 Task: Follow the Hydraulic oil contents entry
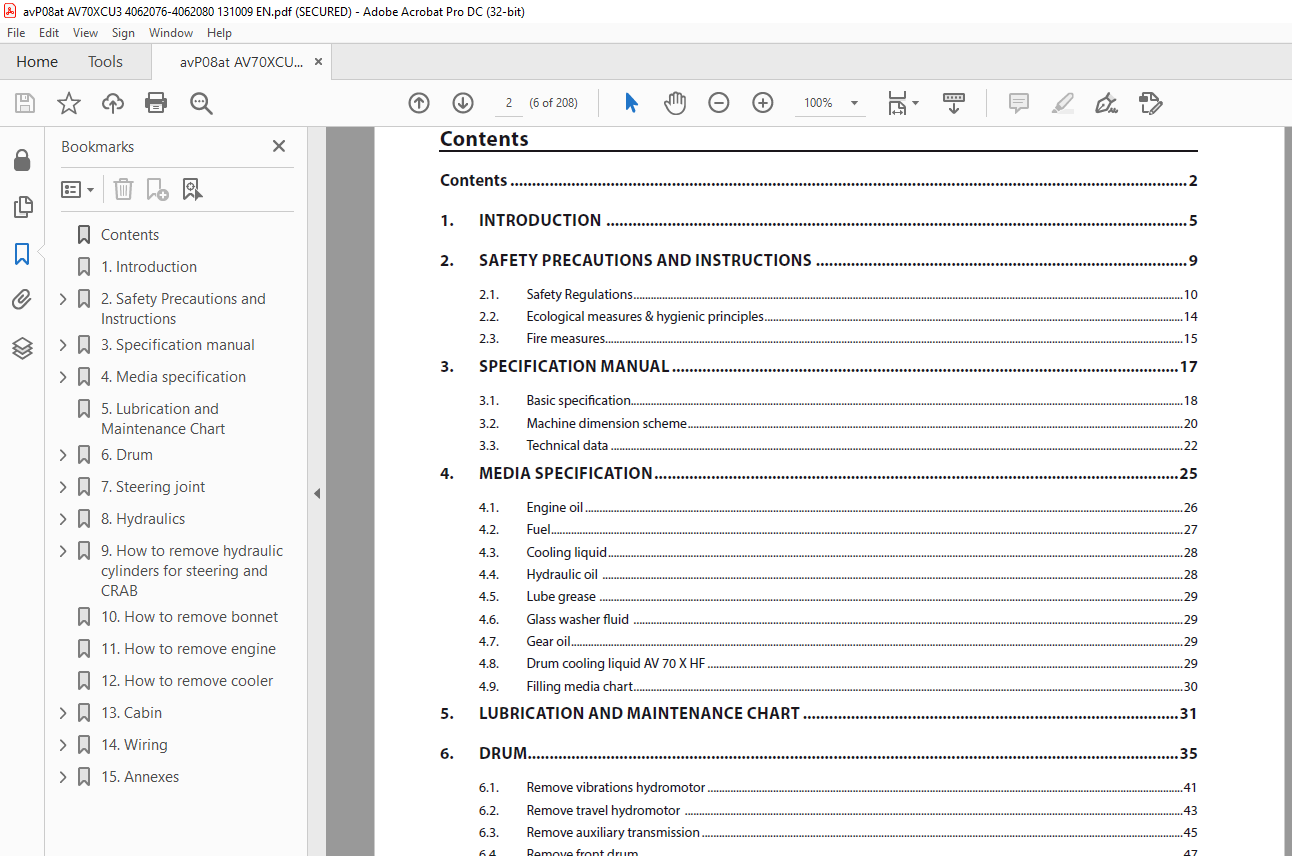[x=562, y=575]
